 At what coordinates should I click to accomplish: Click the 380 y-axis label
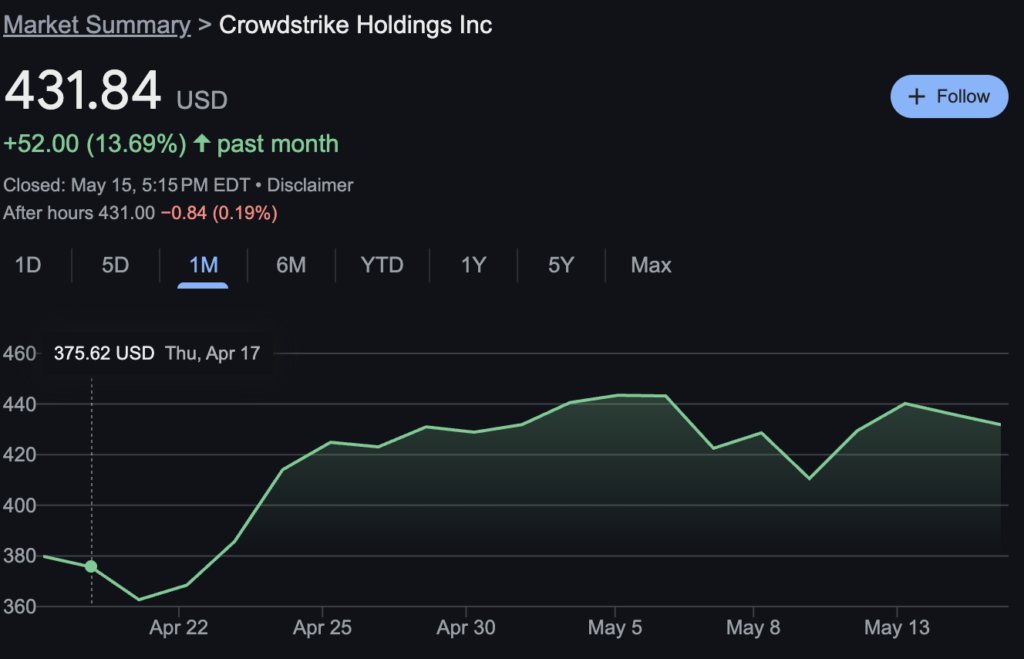point(19,556)
